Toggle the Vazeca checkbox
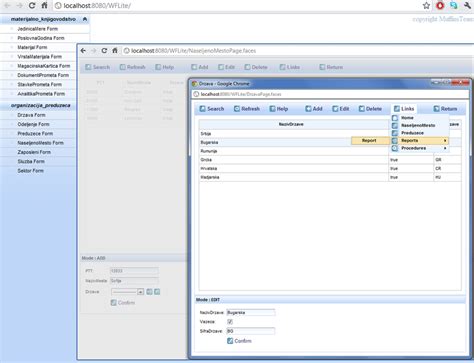The width and height of the screenshot is (474, 363). [x=230, y=322]
